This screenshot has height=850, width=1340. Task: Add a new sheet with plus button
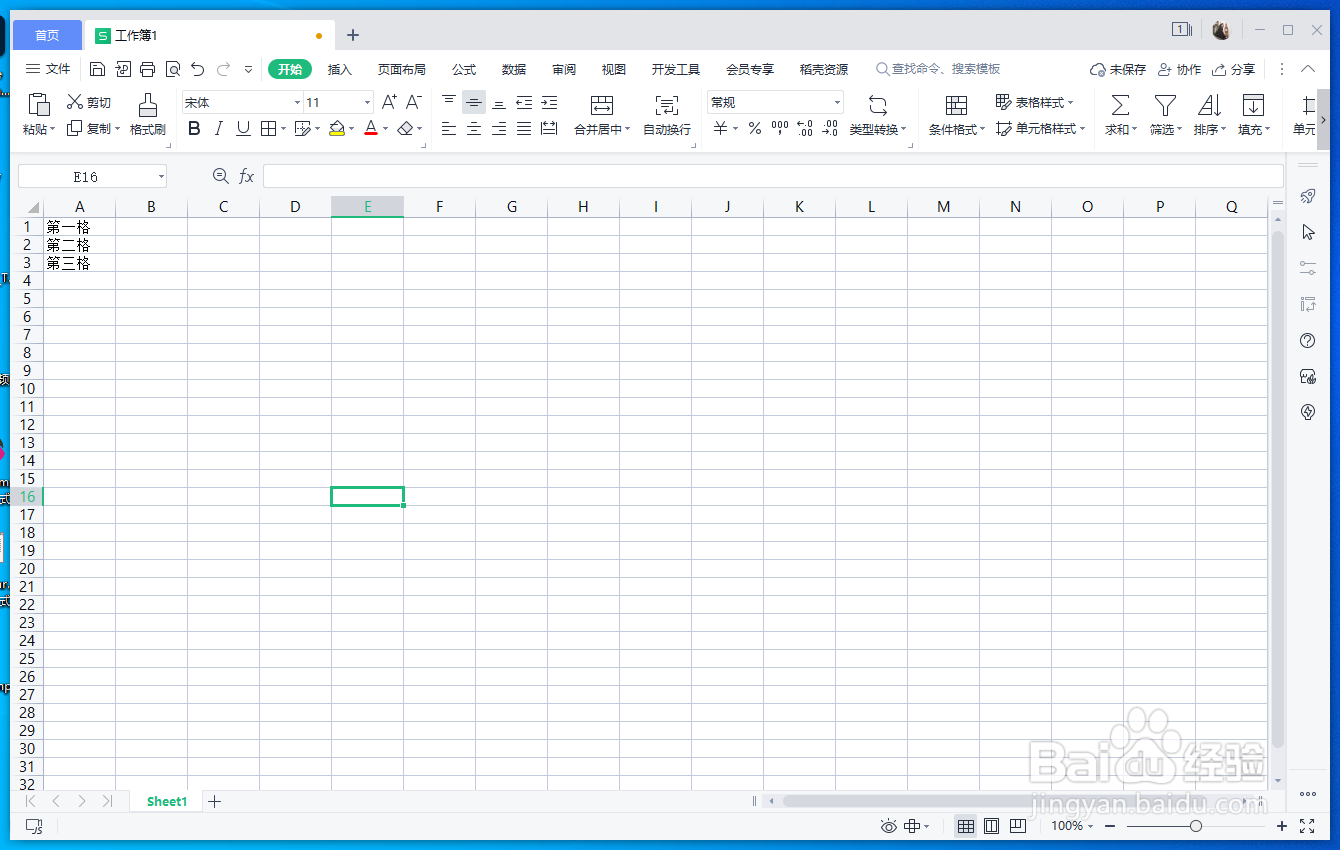(214, 801)
